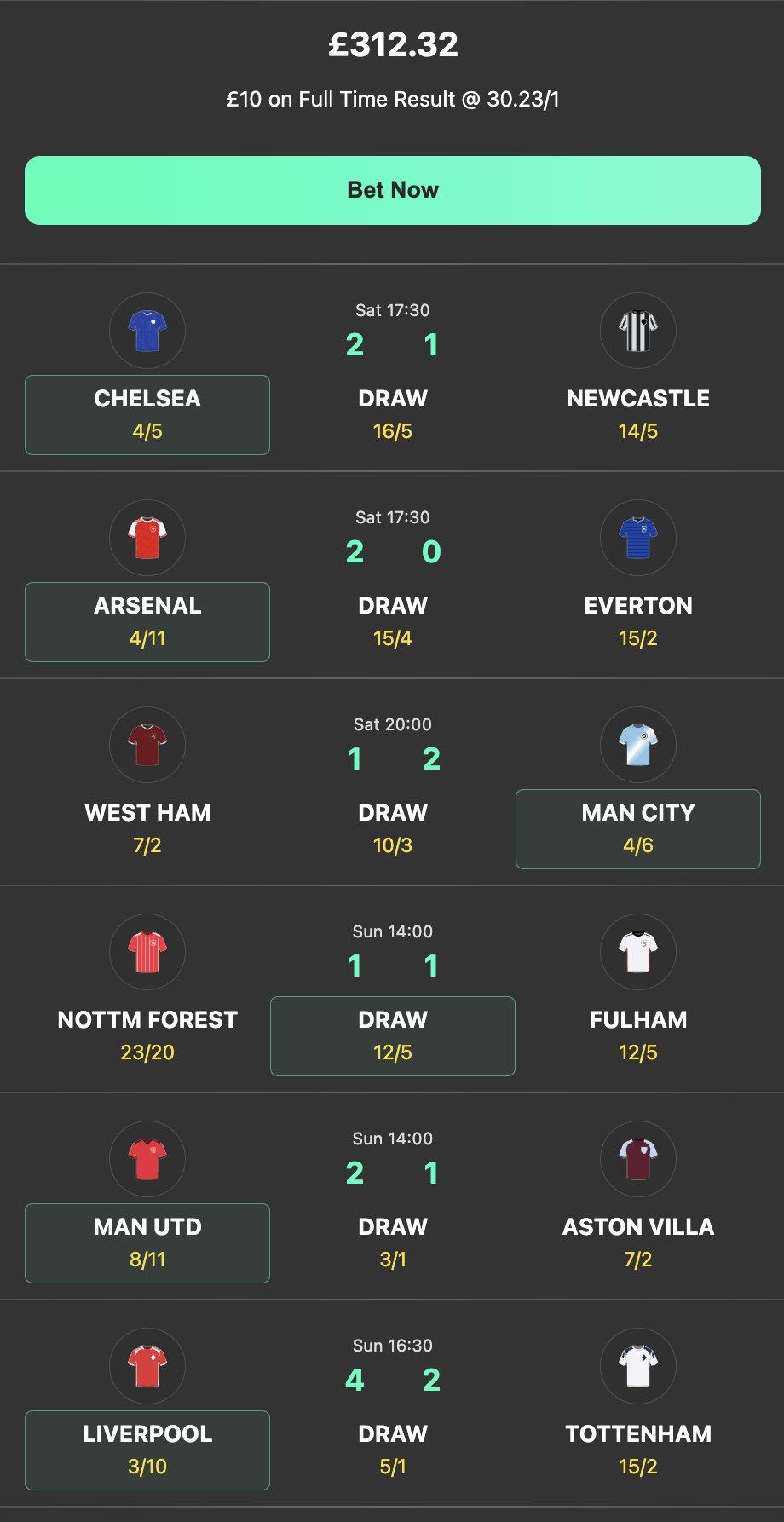Toggle off the Man City 4/6 selection

pos(637,829)
